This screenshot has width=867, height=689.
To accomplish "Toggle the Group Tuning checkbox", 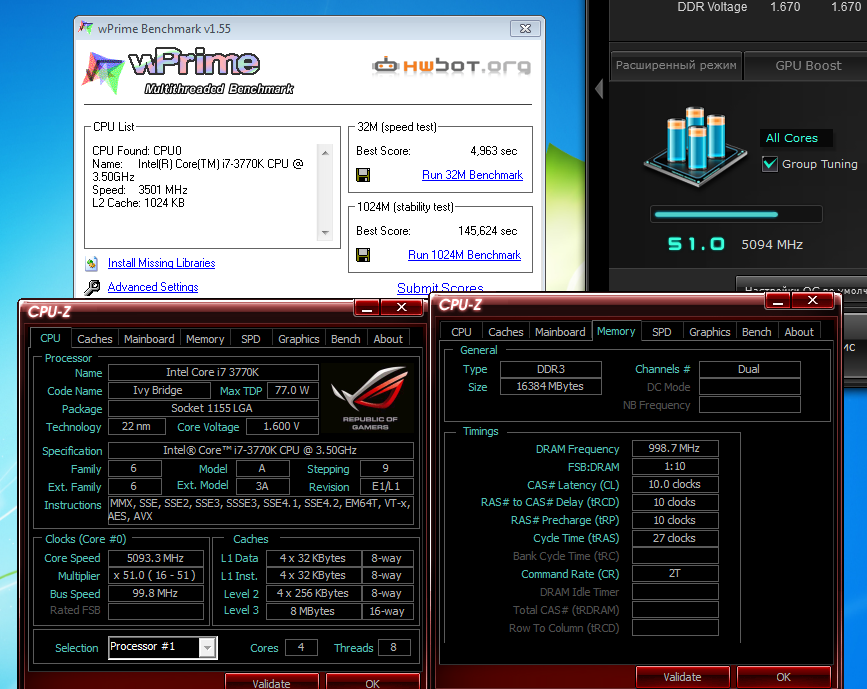I will 770,164.
